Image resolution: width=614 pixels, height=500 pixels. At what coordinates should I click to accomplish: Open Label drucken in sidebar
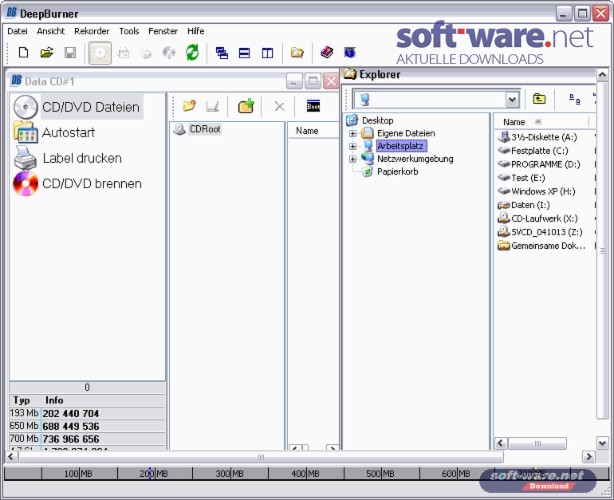coord(68,158)
